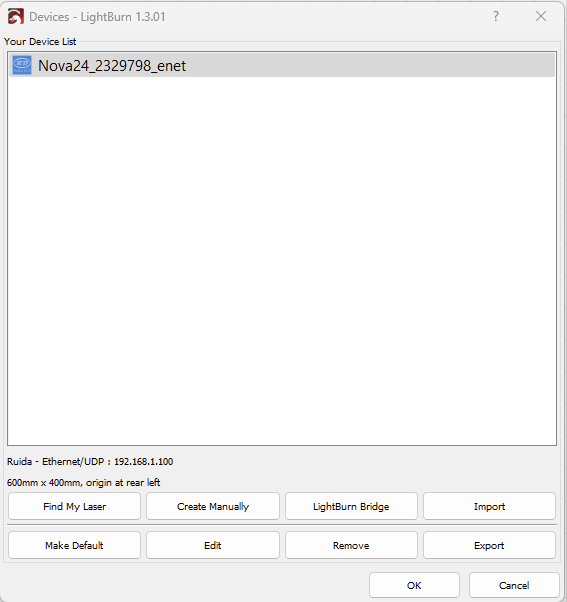Click the Your Device List label
Screen dimensions: 567x602
[x=40, y=41]
